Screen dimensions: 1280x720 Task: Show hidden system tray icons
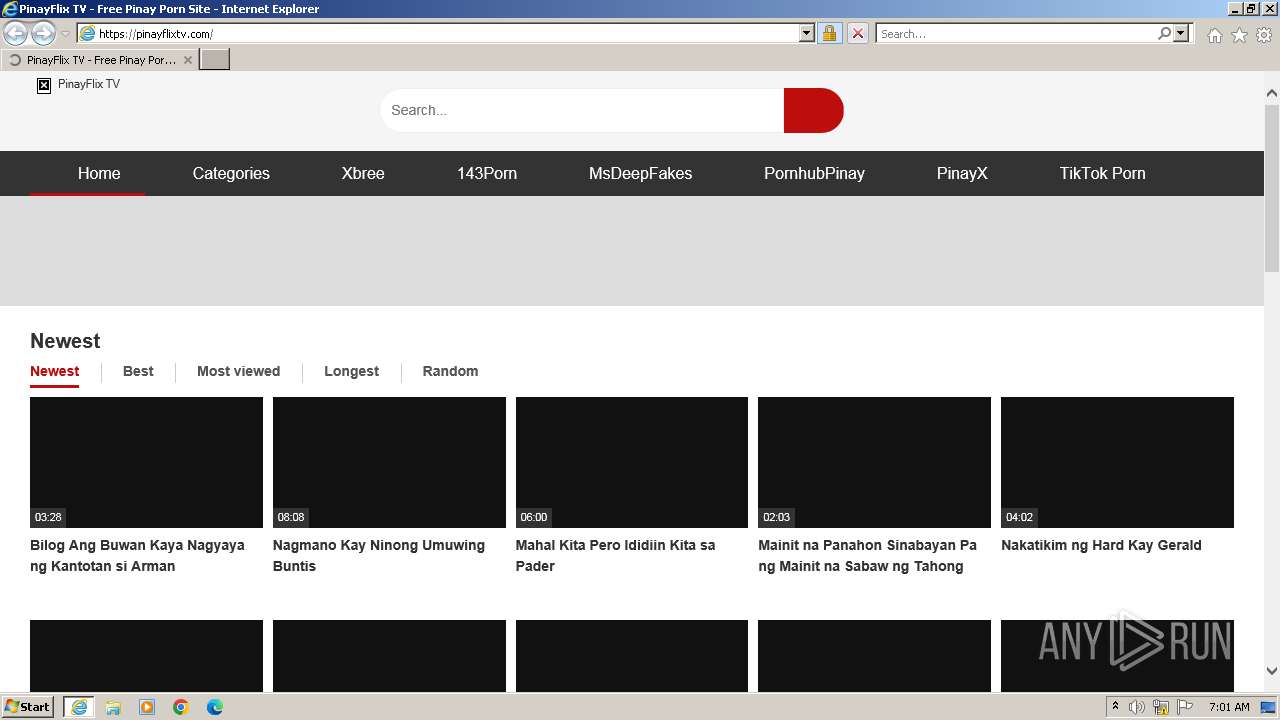pos(1115,707)
